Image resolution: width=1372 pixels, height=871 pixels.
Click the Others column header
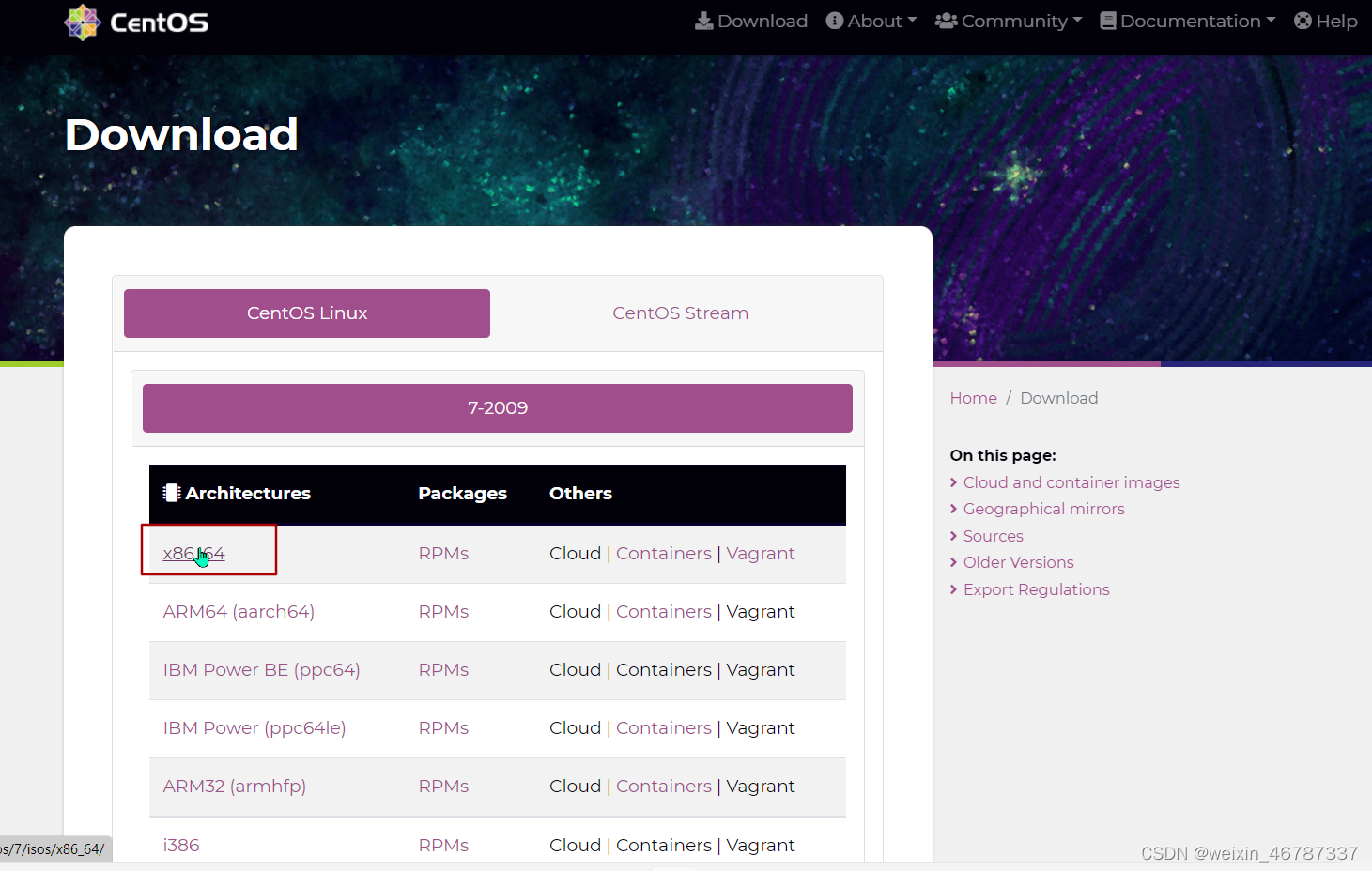[x=580, y=494]
